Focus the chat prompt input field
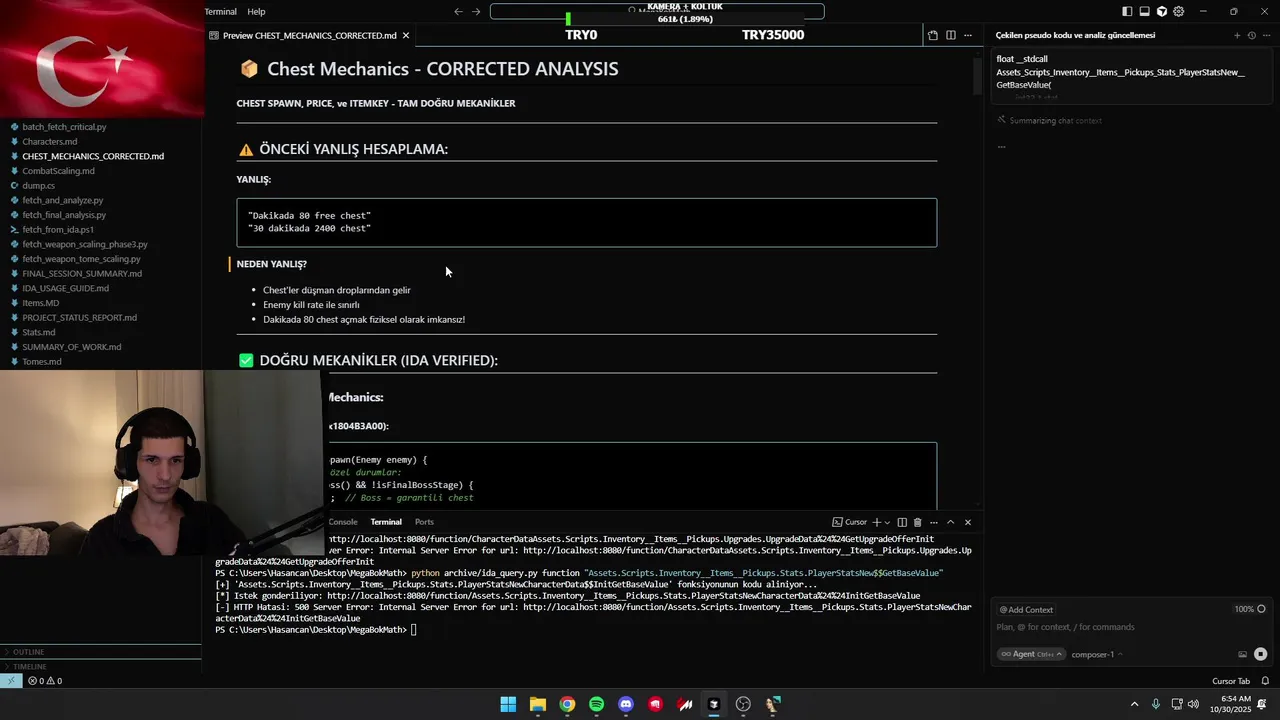Screen dimensions: 1280x720 point(1130,627)
